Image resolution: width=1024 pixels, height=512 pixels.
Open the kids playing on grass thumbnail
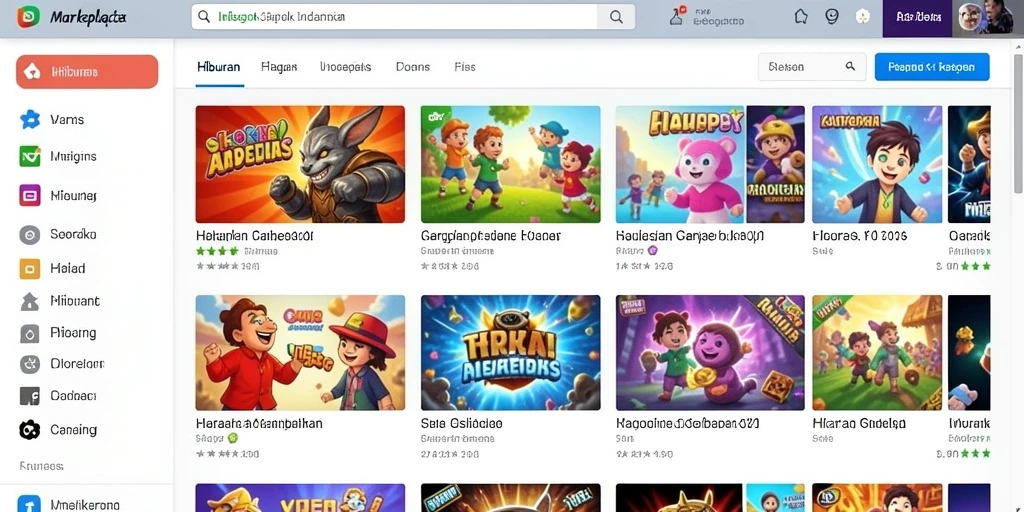pyautogui.click(x=510, y=165)
